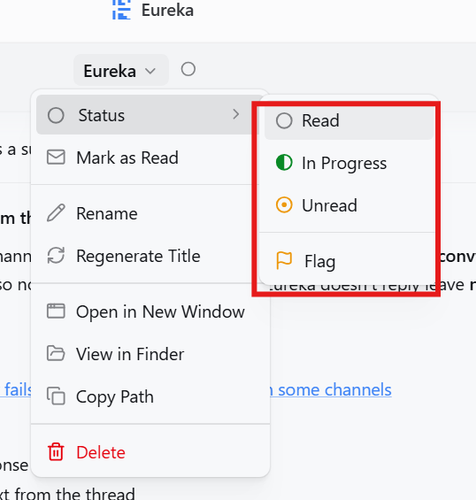Image resolution: width=476 pixels, height=500 pixels.
Task: Click the folder icon for View in Finder
Action: tap(56, 354)
